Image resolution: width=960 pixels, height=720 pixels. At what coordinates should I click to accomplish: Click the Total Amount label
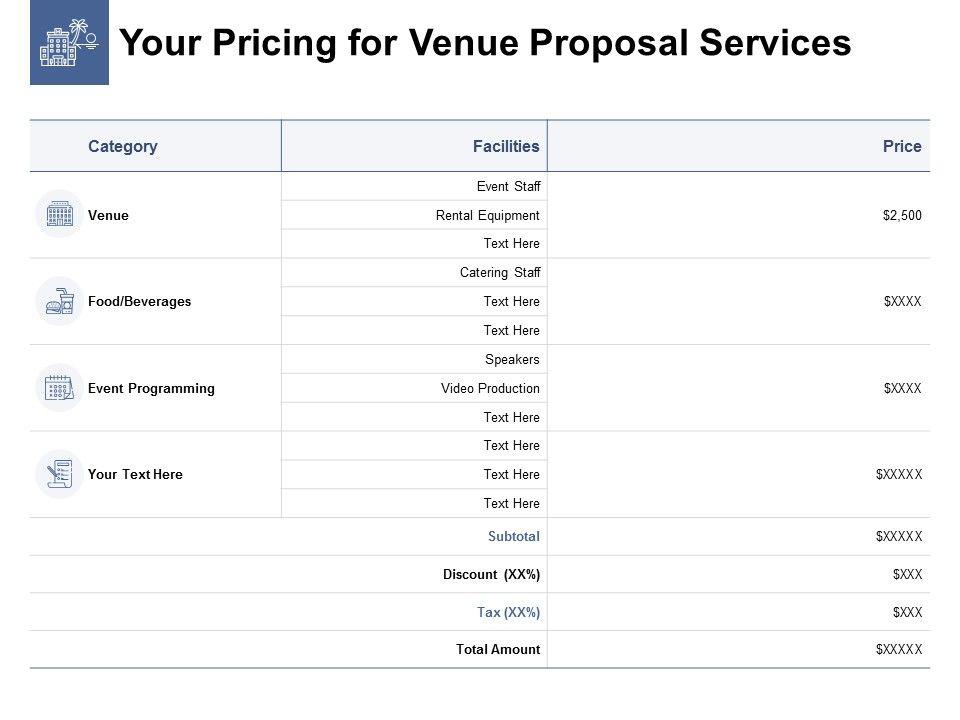pyautogui.click(x=498, y=649)
